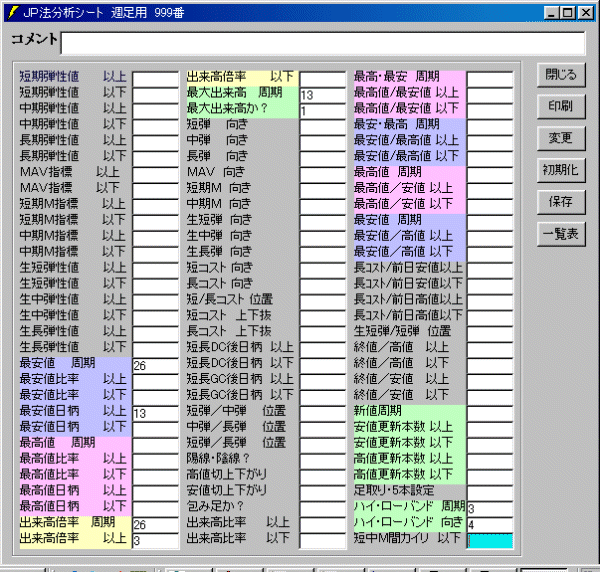This screenshot has height=572, width=600.
Task: Select the 最高値比率 以下 input field
Action: click(156, 477)
